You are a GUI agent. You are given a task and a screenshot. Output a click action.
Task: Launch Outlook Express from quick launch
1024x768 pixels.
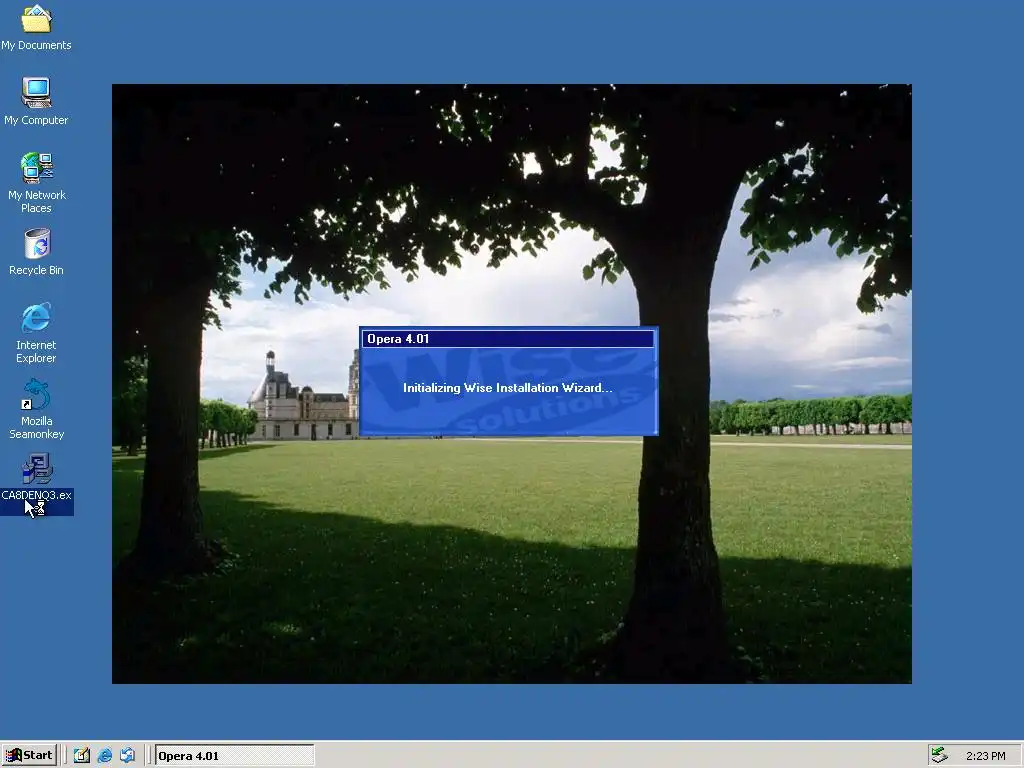[127, 756]
